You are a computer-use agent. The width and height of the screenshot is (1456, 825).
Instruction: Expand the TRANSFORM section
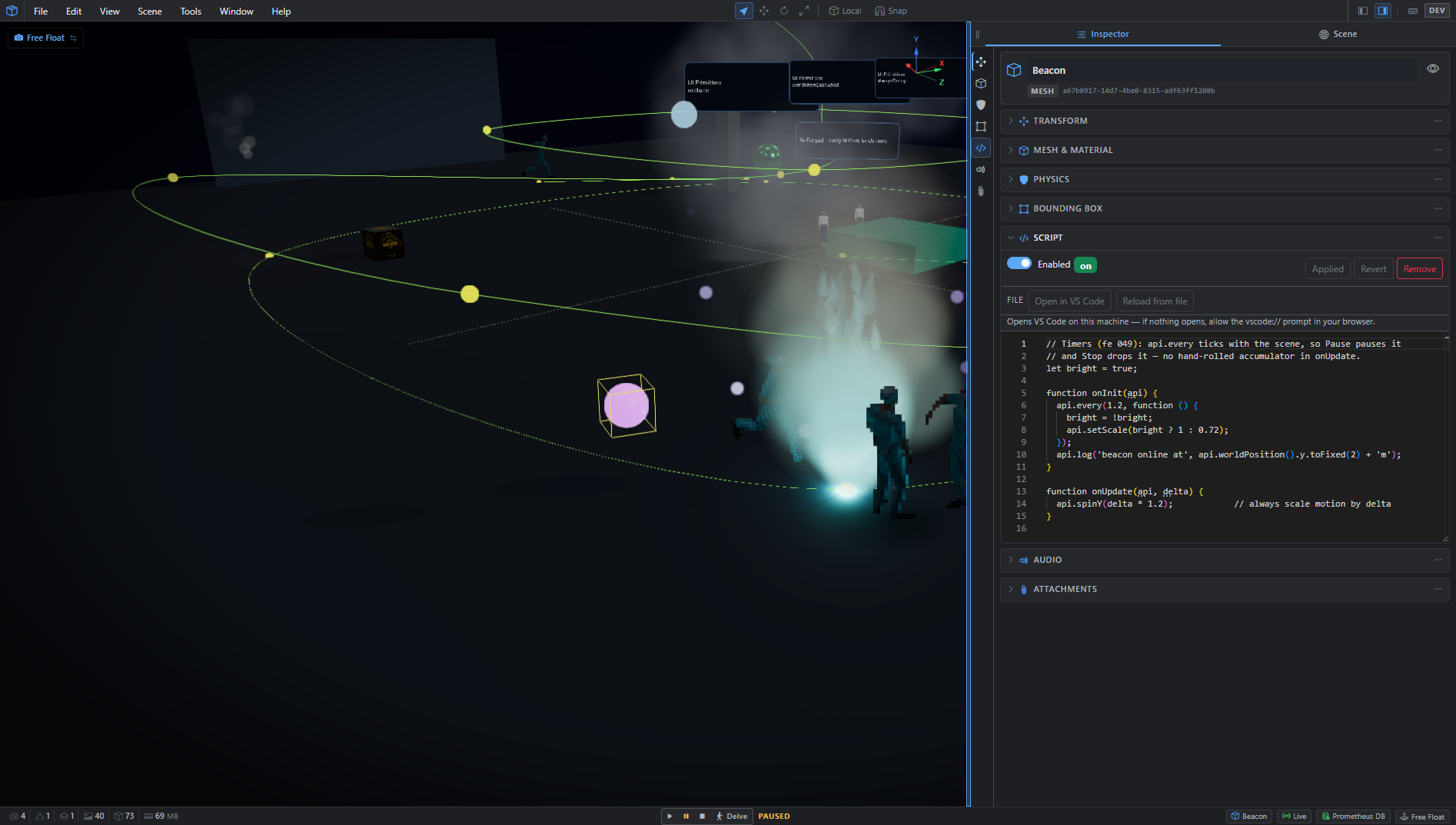tap(1225, 121)
